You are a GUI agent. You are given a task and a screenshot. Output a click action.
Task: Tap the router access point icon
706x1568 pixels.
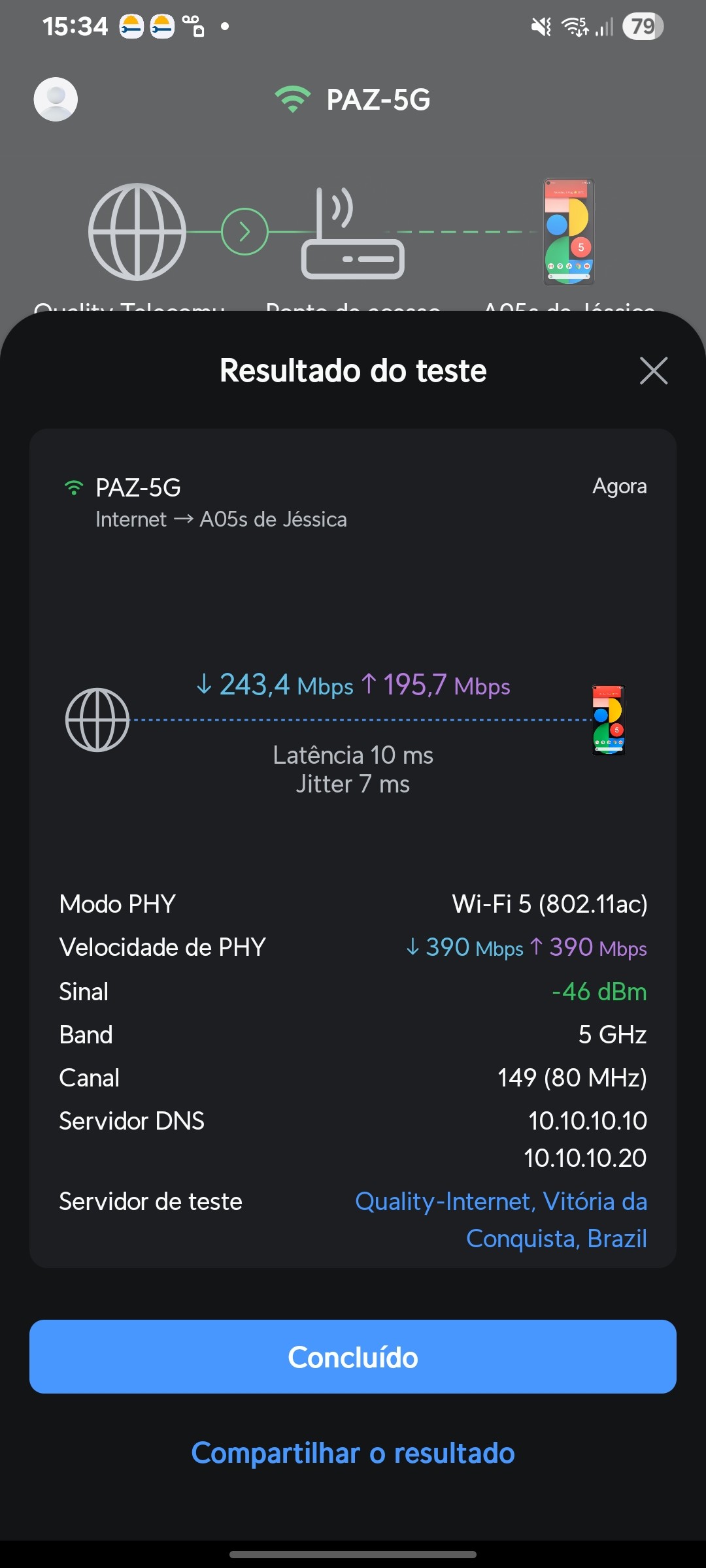352,234
